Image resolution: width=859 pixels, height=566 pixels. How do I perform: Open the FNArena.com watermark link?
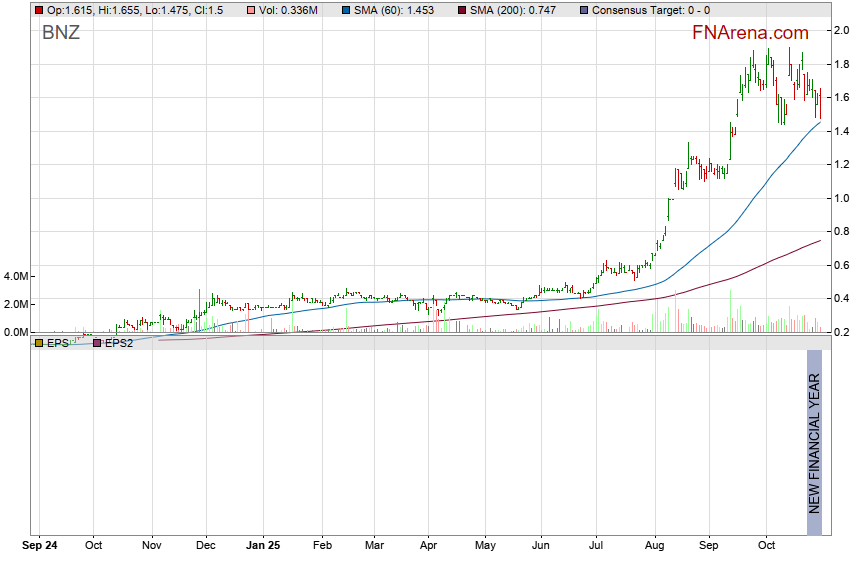(750, 33)
